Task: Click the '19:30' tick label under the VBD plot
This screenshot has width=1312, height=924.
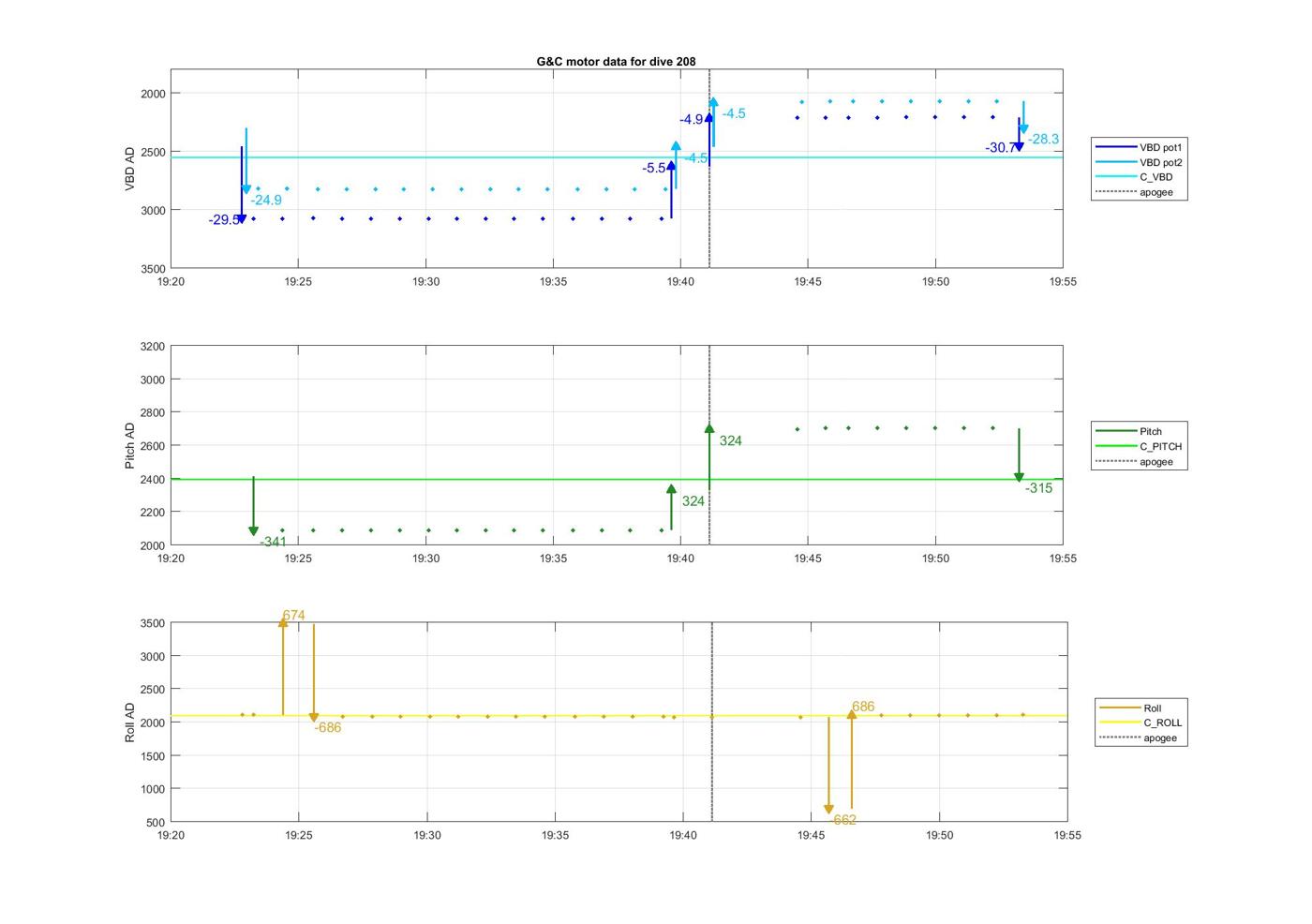Action: tap(425, 281)
